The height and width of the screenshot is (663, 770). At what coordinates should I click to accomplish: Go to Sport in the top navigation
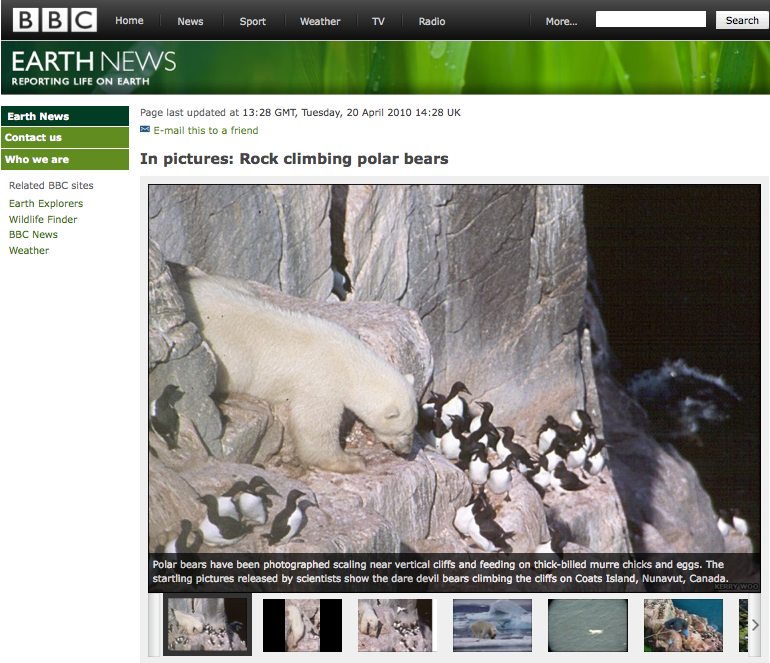click(x=253, y=21)
